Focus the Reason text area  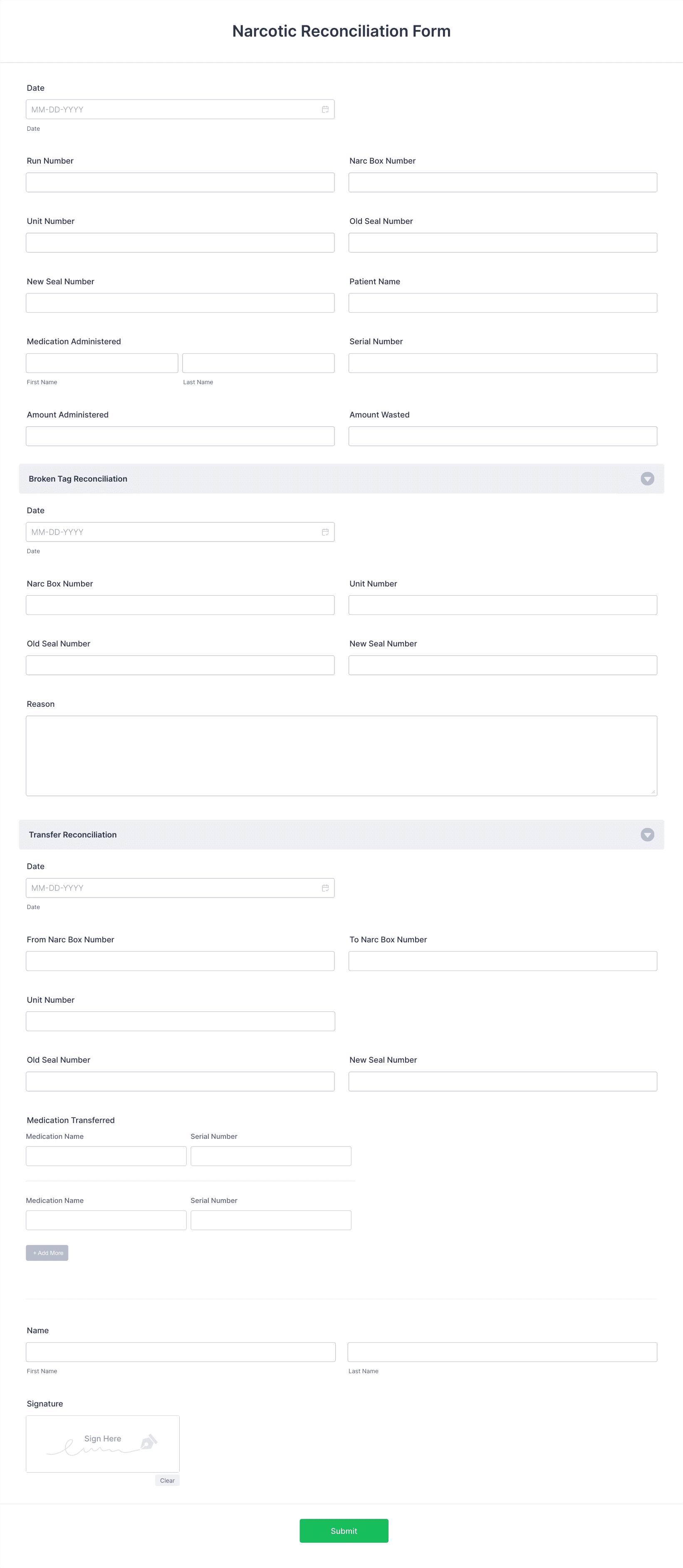click(x=341, y=756)
